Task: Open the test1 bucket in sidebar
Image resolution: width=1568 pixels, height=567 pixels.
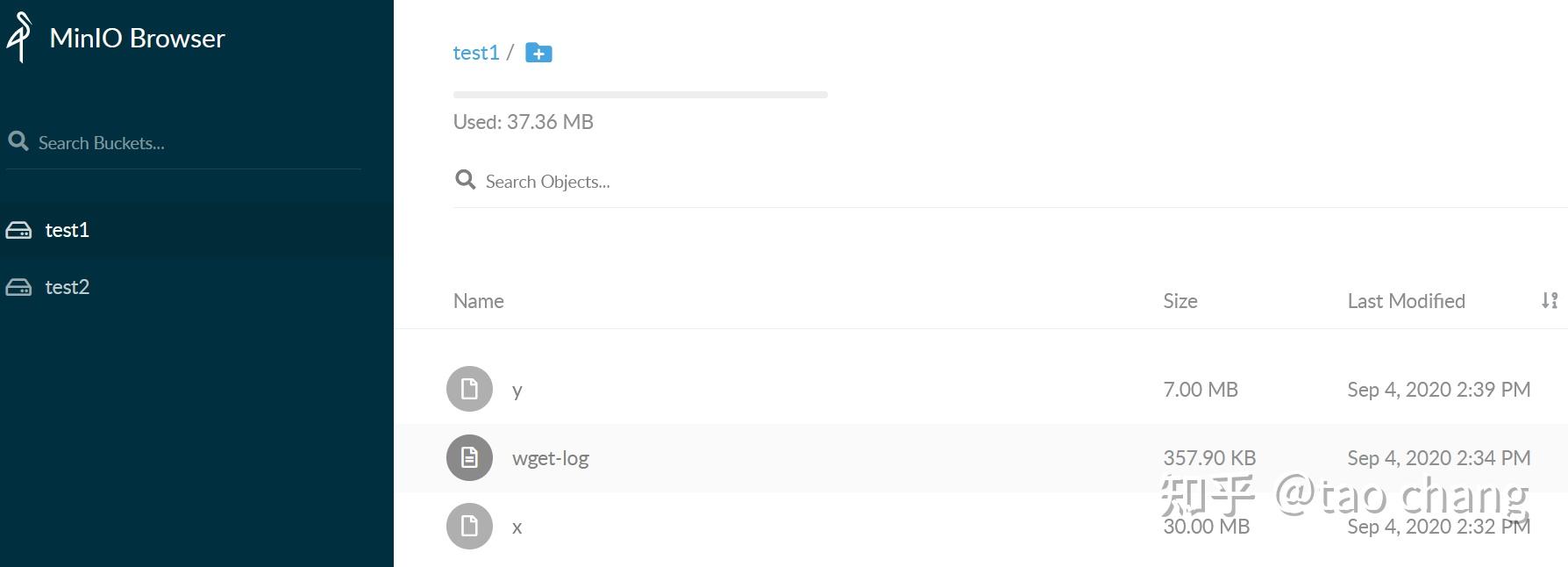Action: (68, 230)
